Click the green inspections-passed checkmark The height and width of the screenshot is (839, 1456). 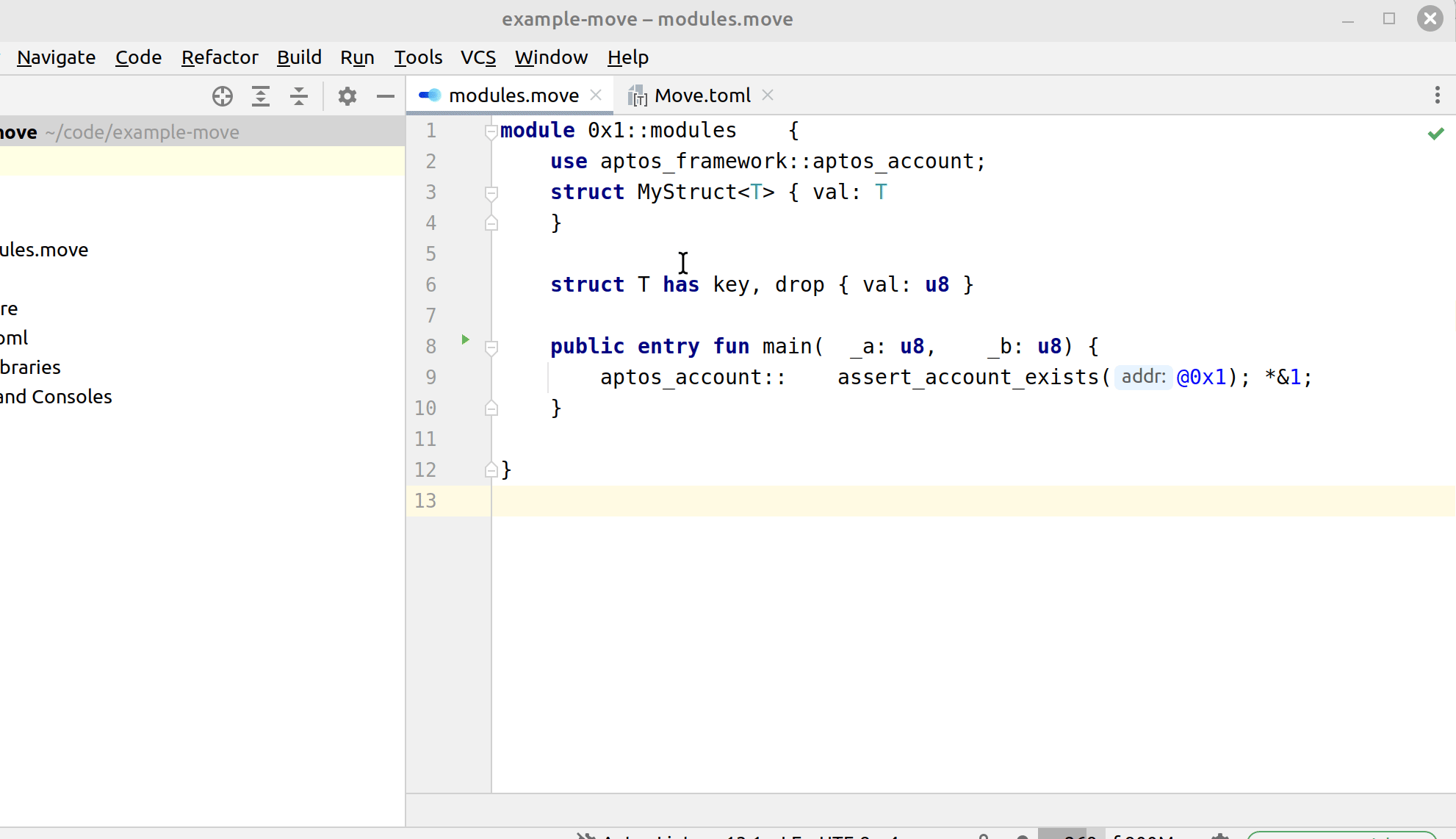tap(1436, 133)
